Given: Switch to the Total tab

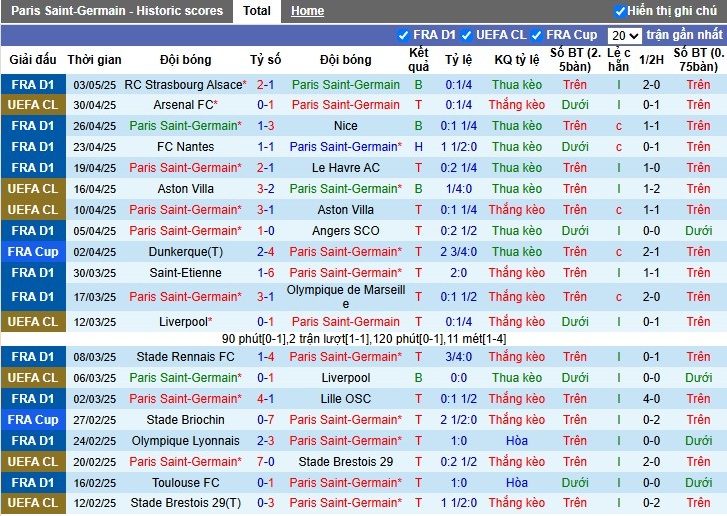Looking at the screenshot, I should click(x=257, y=11).
